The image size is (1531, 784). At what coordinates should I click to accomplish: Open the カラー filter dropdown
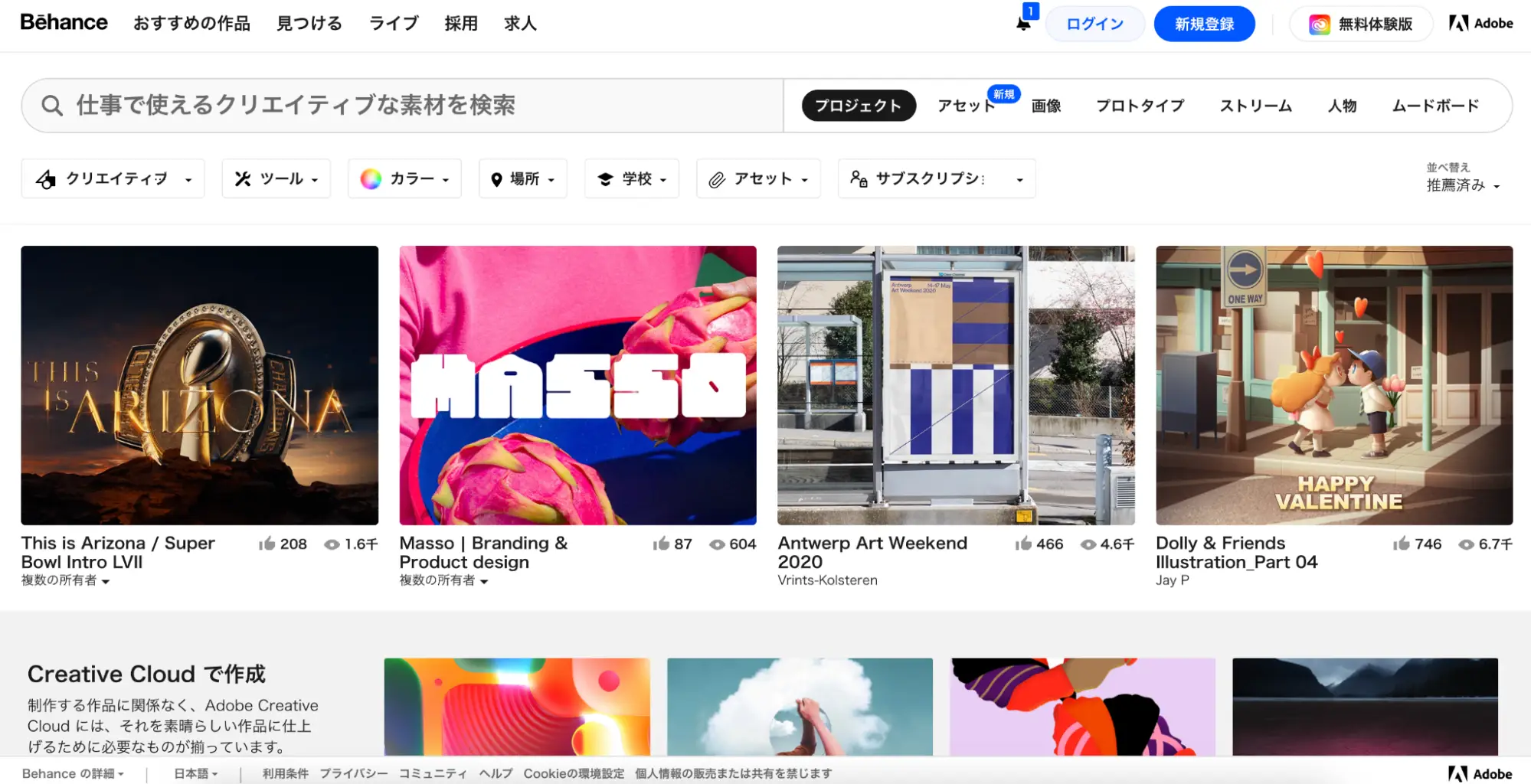click(x=404, y=178)
